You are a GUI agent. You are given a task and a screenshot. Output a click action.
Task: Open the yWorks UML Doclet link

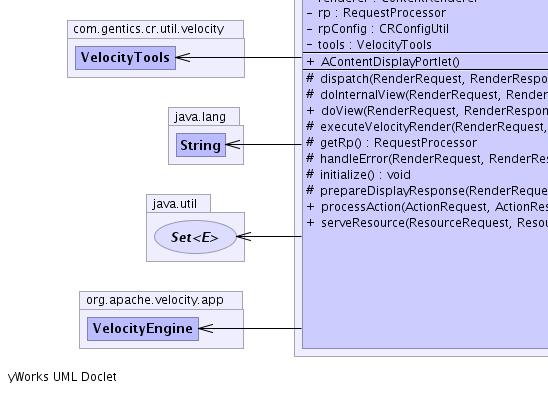[x=62, y=377]
